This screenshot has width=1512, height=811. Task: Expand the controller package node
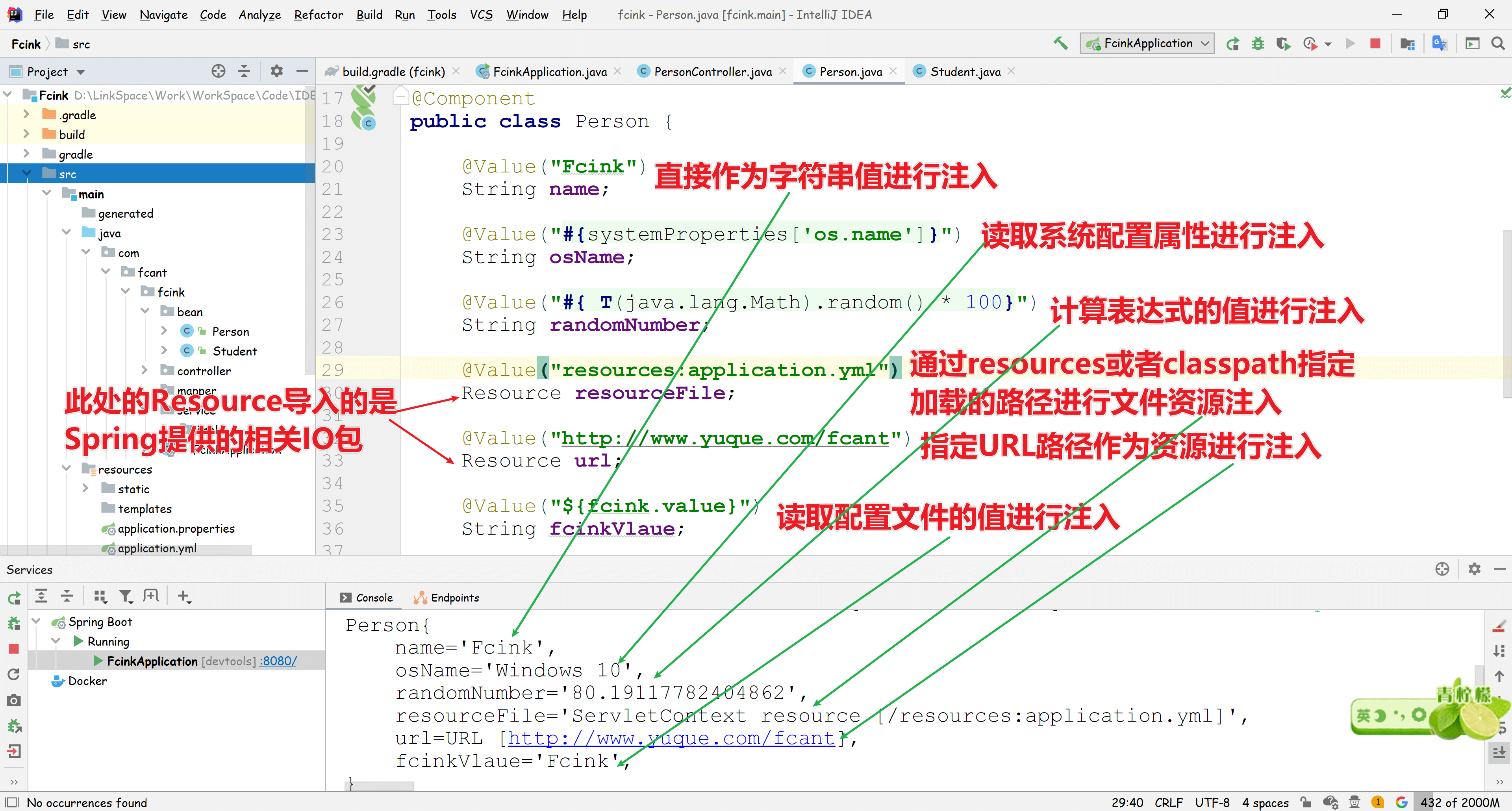point(145,370)
